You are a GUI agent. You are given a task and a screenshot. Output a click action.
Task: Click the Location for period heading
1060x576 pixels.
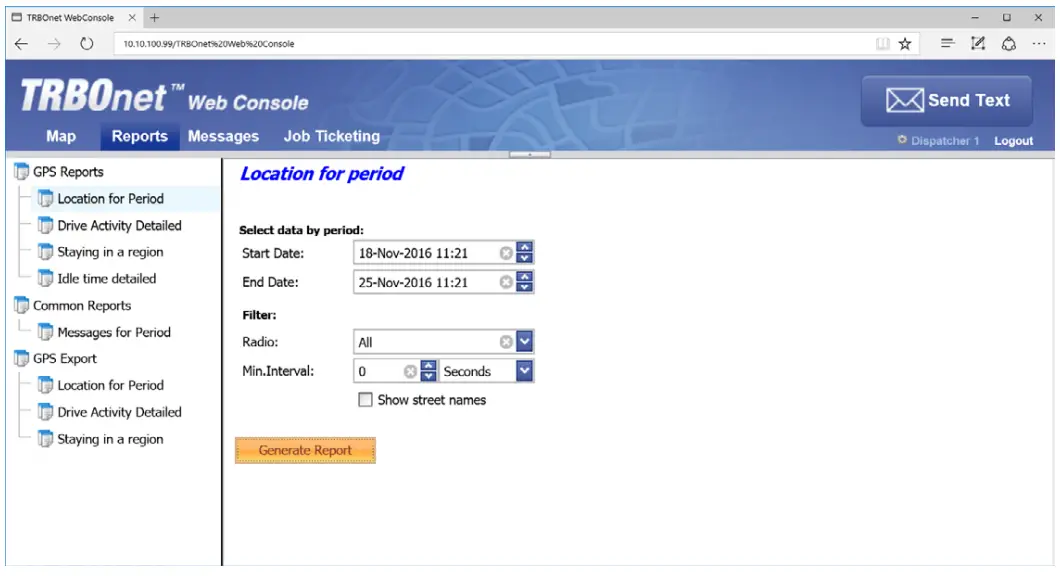point(322,174)
